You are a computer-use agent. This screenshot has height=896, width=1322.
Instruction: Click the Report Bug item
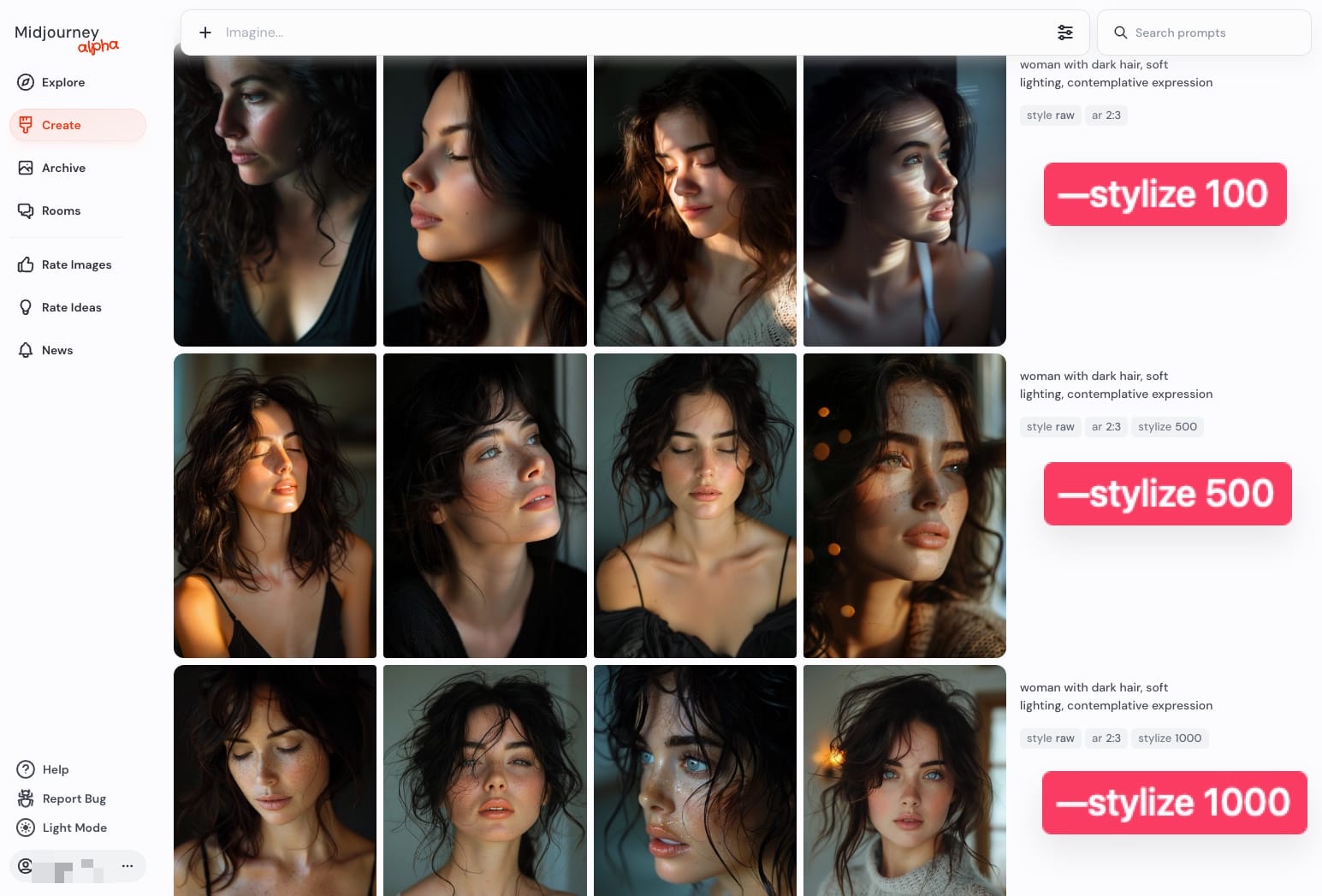tap(62, 798)
